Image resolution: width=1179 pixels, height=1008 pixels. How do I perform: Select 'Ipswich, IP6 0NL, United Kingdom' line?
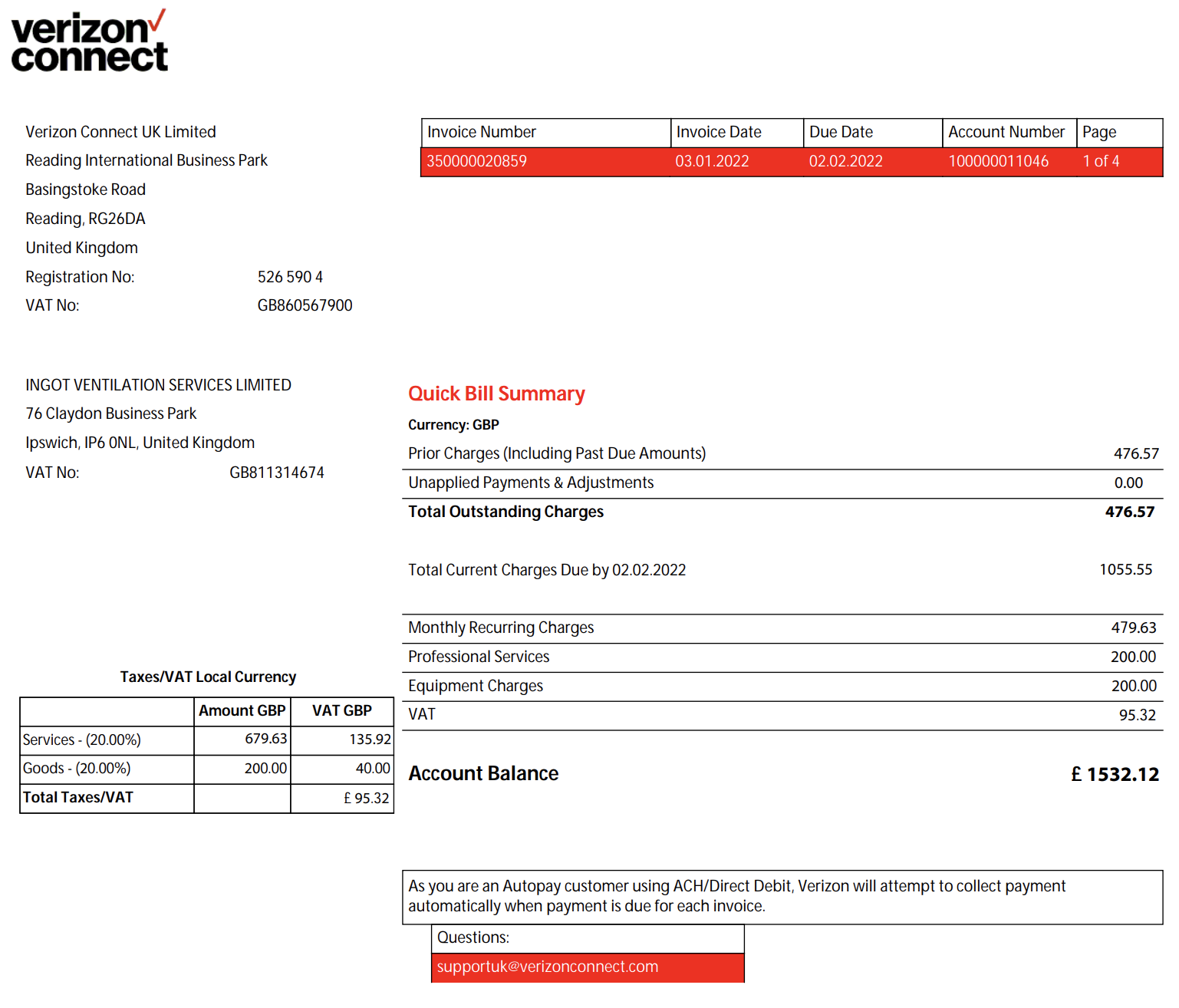140,443
